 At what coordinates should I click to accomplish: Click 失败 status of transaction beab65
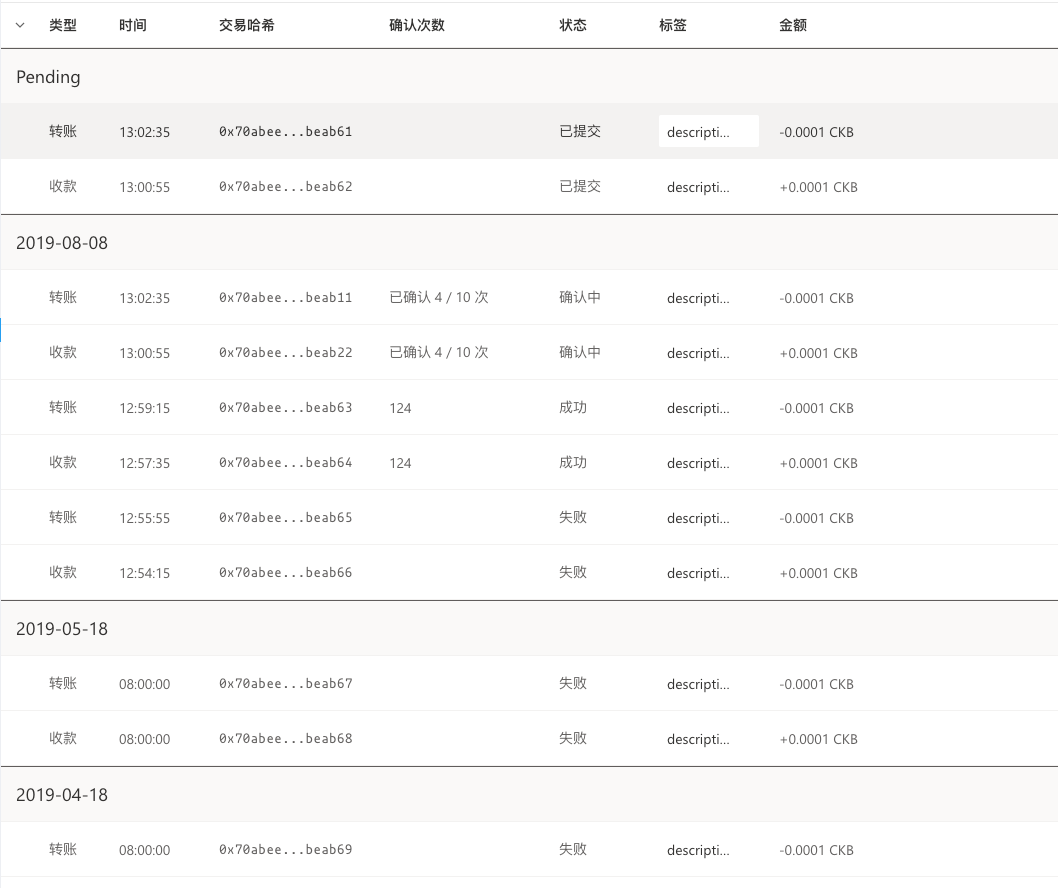point(573,518)
